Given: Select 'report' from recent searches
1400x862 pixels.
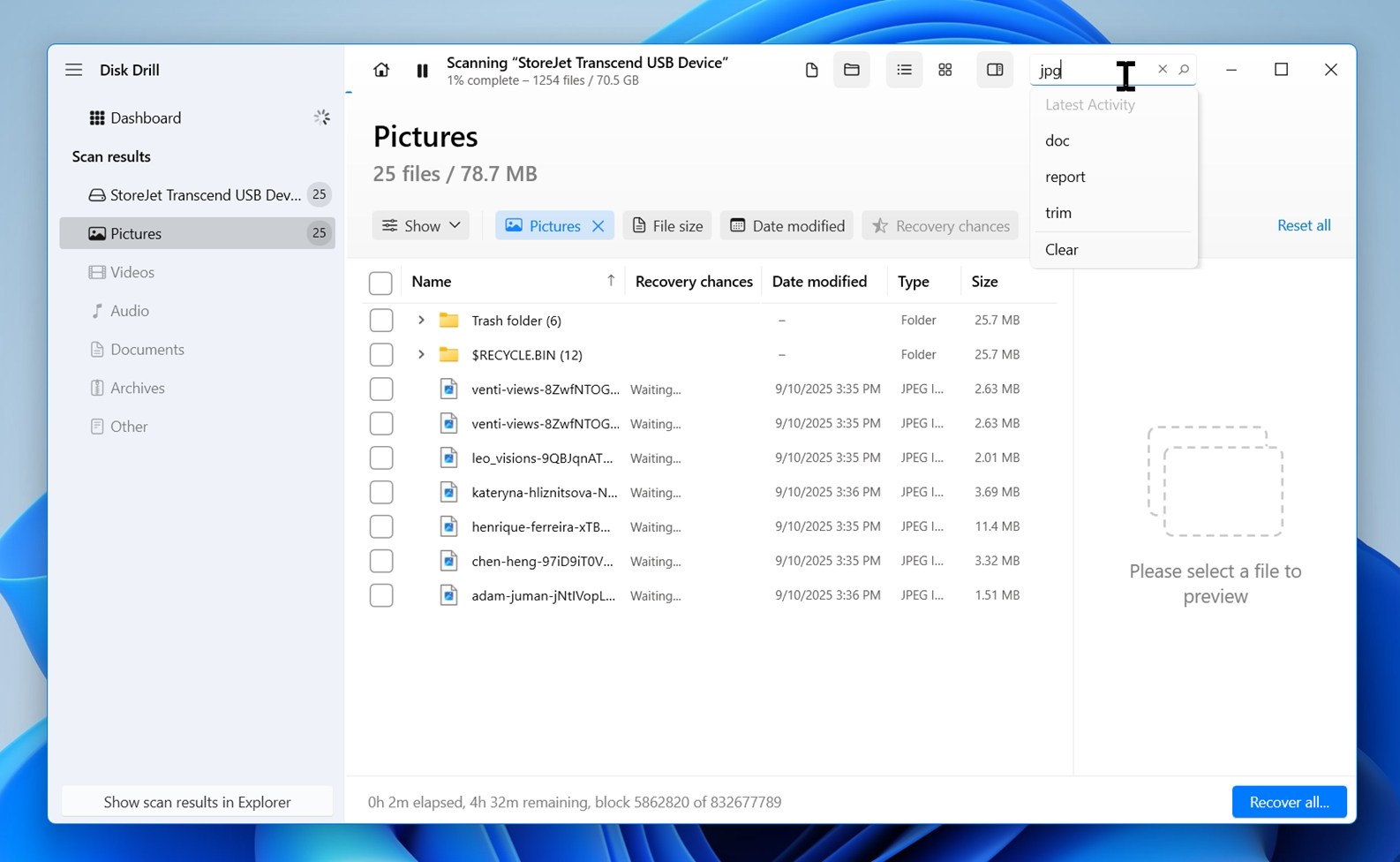Looking at the screenshot, I should 1065,177.
